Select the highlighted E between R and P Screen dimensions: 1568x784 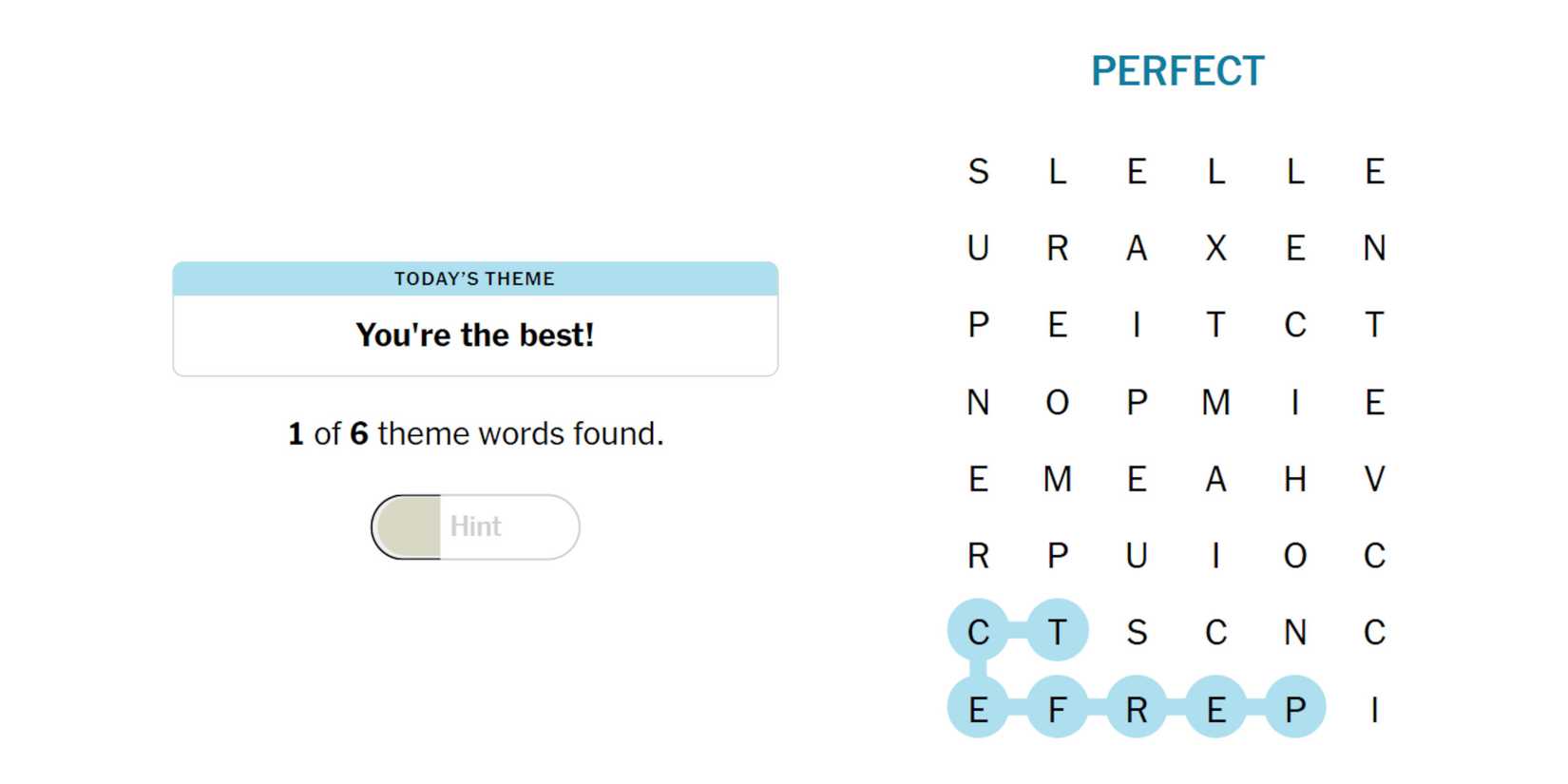(x=1215, y=709)
